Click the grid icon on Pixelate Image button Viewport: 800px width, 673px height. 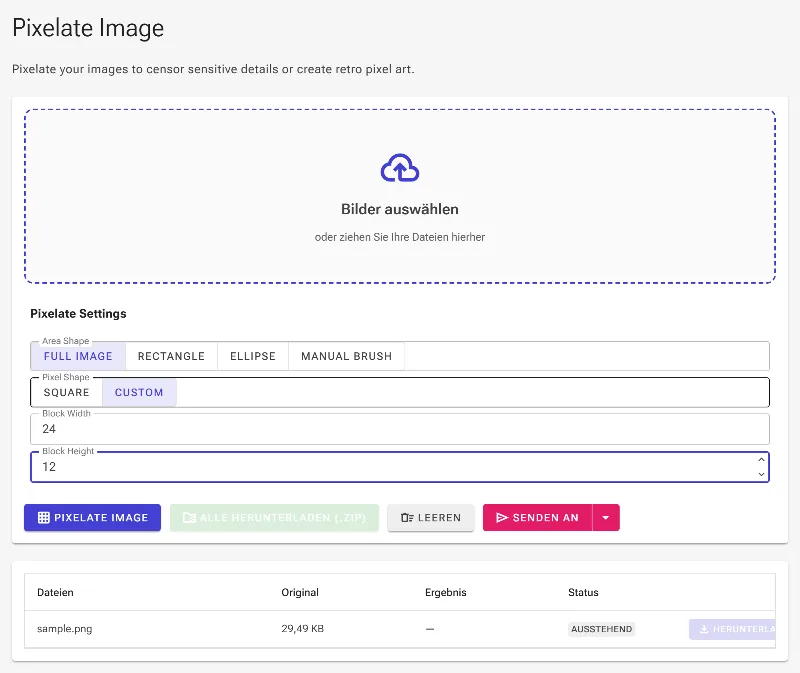tap(44, 517)
